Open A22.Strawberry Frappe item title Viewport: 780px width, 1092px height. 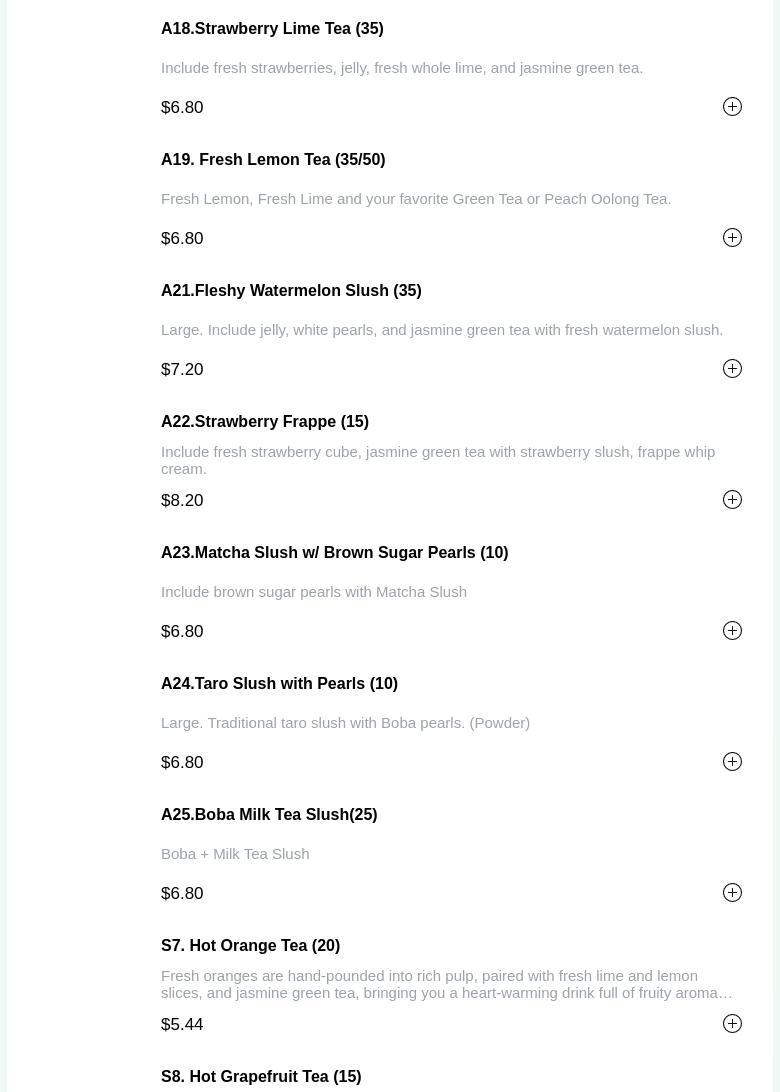click(x=265, y=422)
